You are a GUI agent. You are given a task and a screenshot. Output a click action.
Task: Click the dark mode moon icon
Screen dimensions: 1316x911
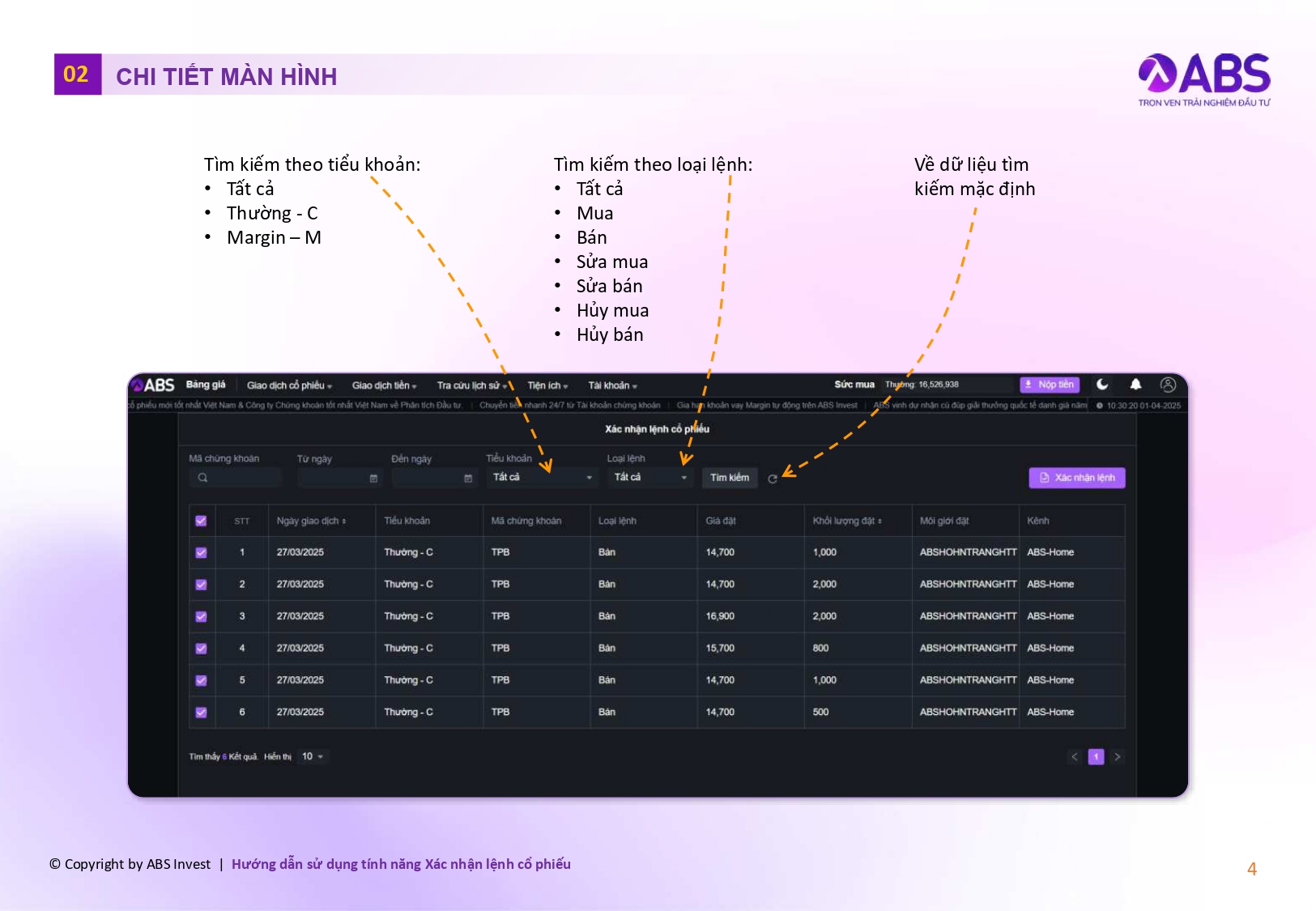tap(1102, 385)
